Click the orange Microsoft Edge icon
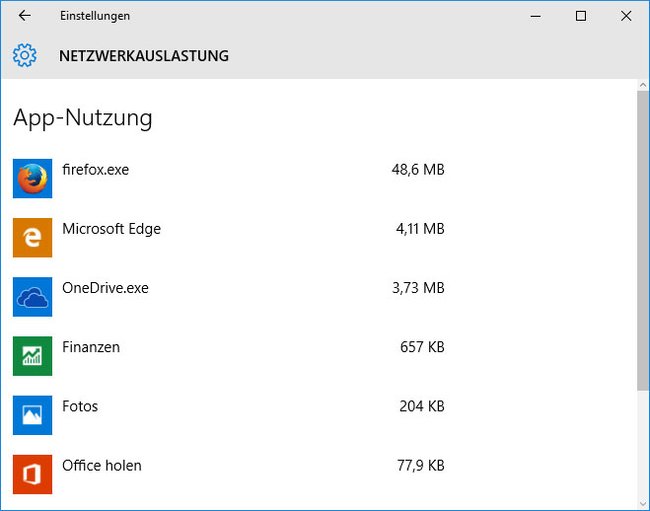This screenshot has width=650, height=511. 32,237
